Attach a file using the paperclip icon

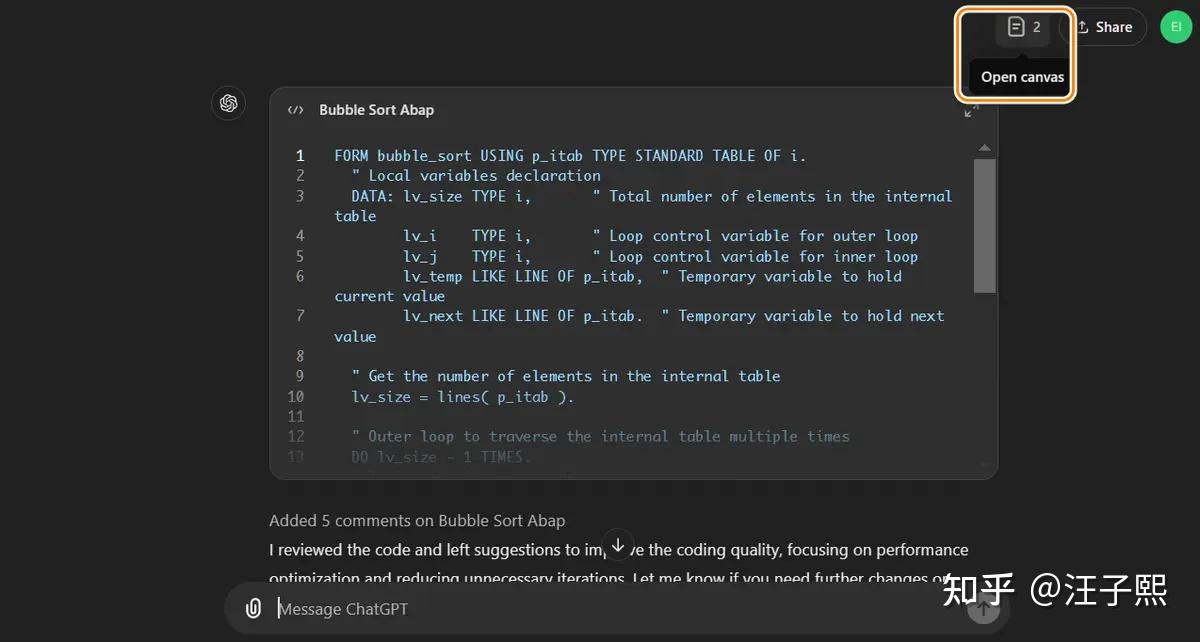point(252,607)
